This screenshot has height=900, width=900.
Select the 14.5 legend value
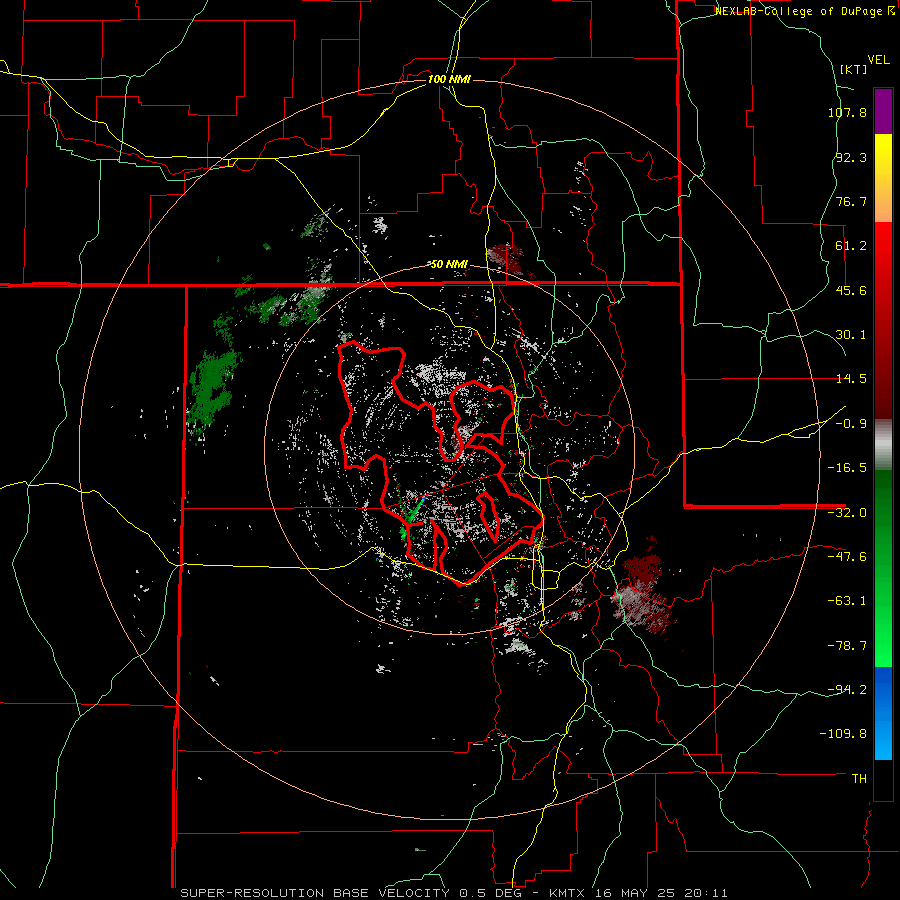tap(851, 379)
